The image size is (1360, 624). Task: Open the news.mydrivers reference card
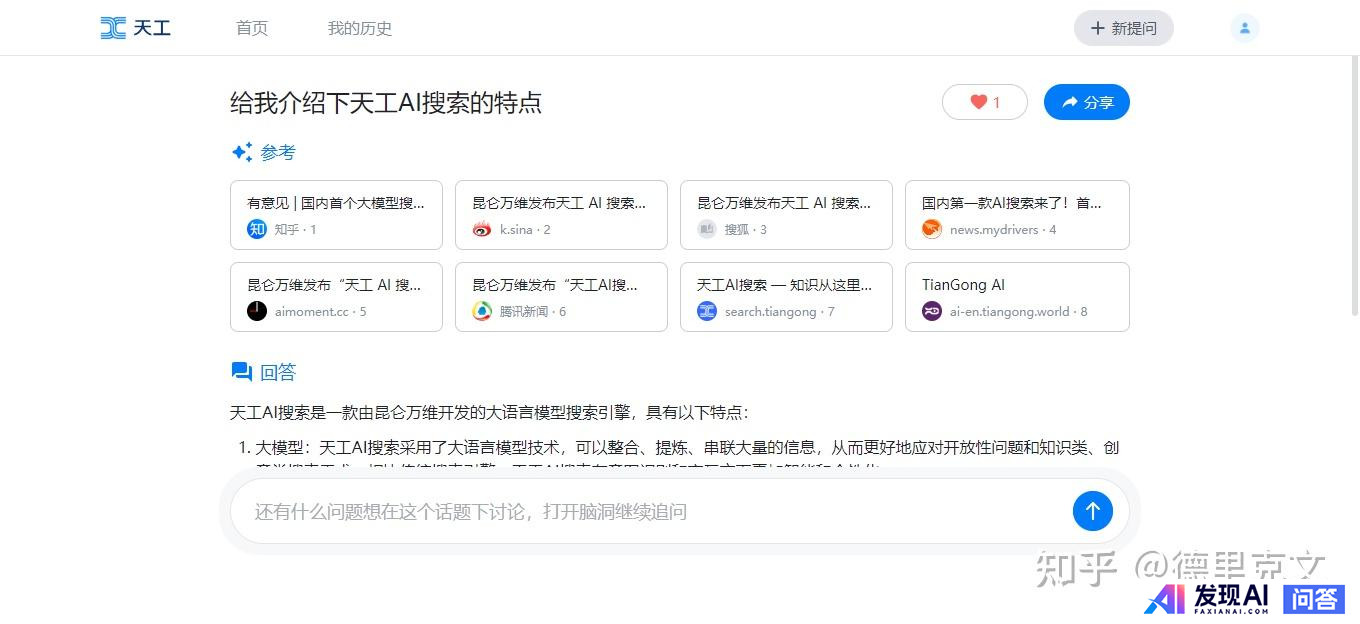point(1016,214)
